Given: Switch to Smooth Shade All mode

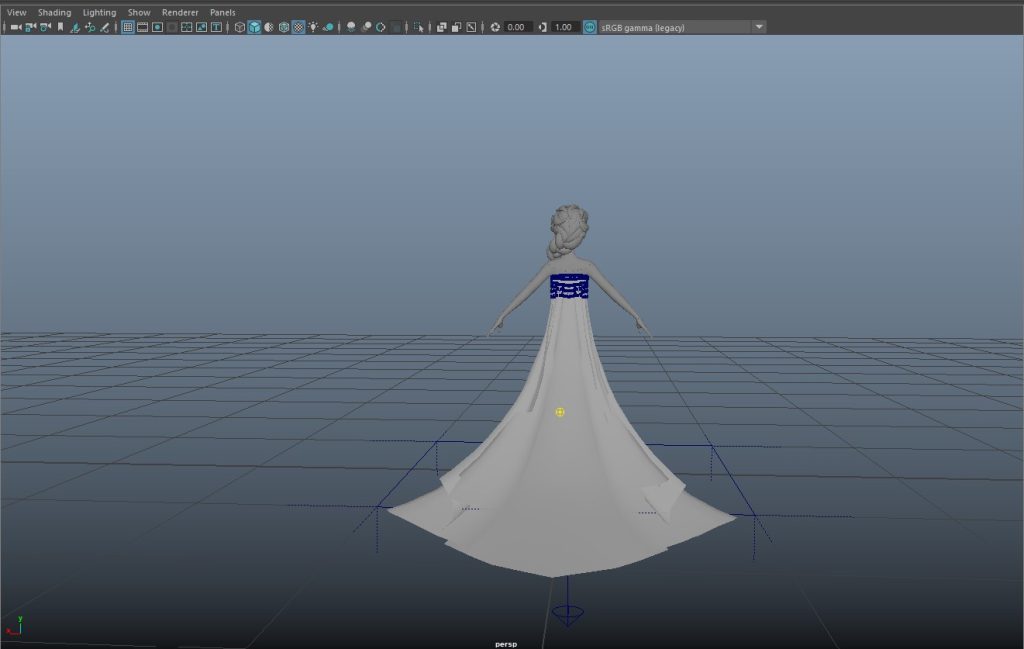Looking at the screenshot, I should (x=254, y=27).
